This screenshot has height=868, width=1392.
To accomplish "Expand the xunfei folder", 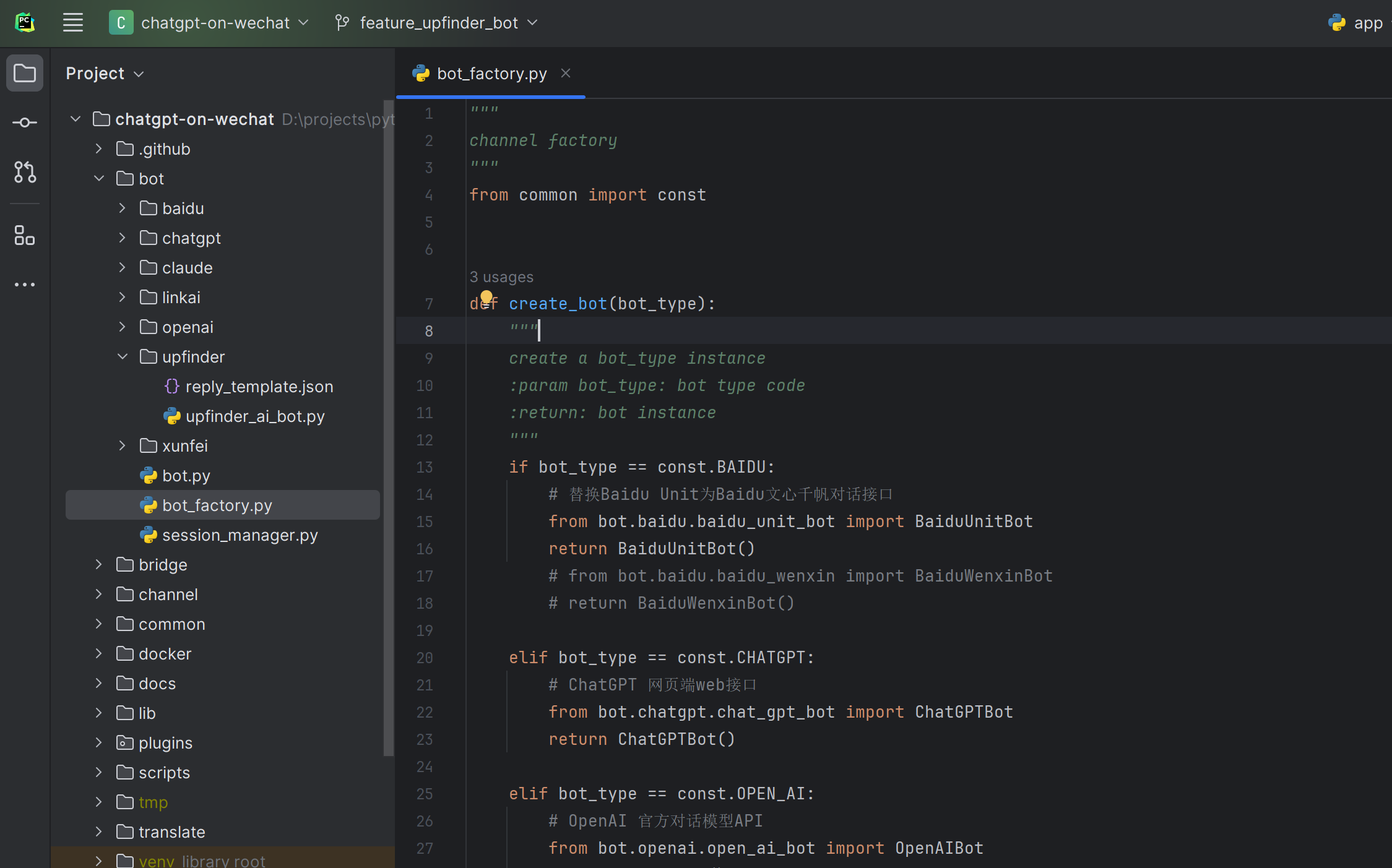I will (123, 445).
